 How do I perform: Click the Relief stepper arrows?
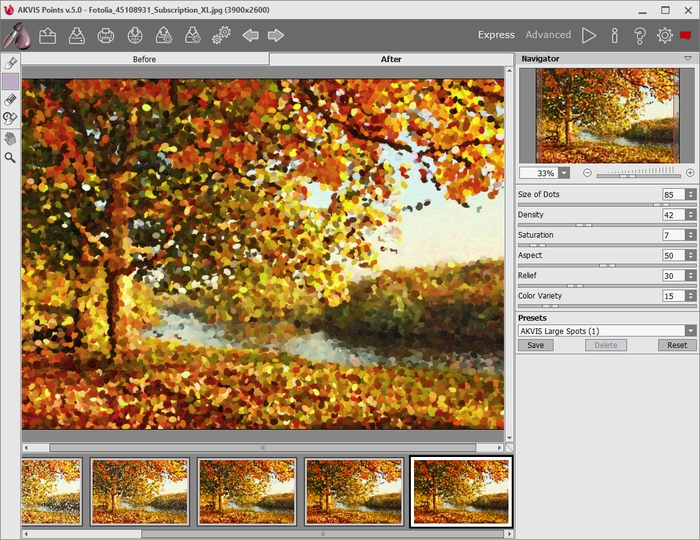691,276
